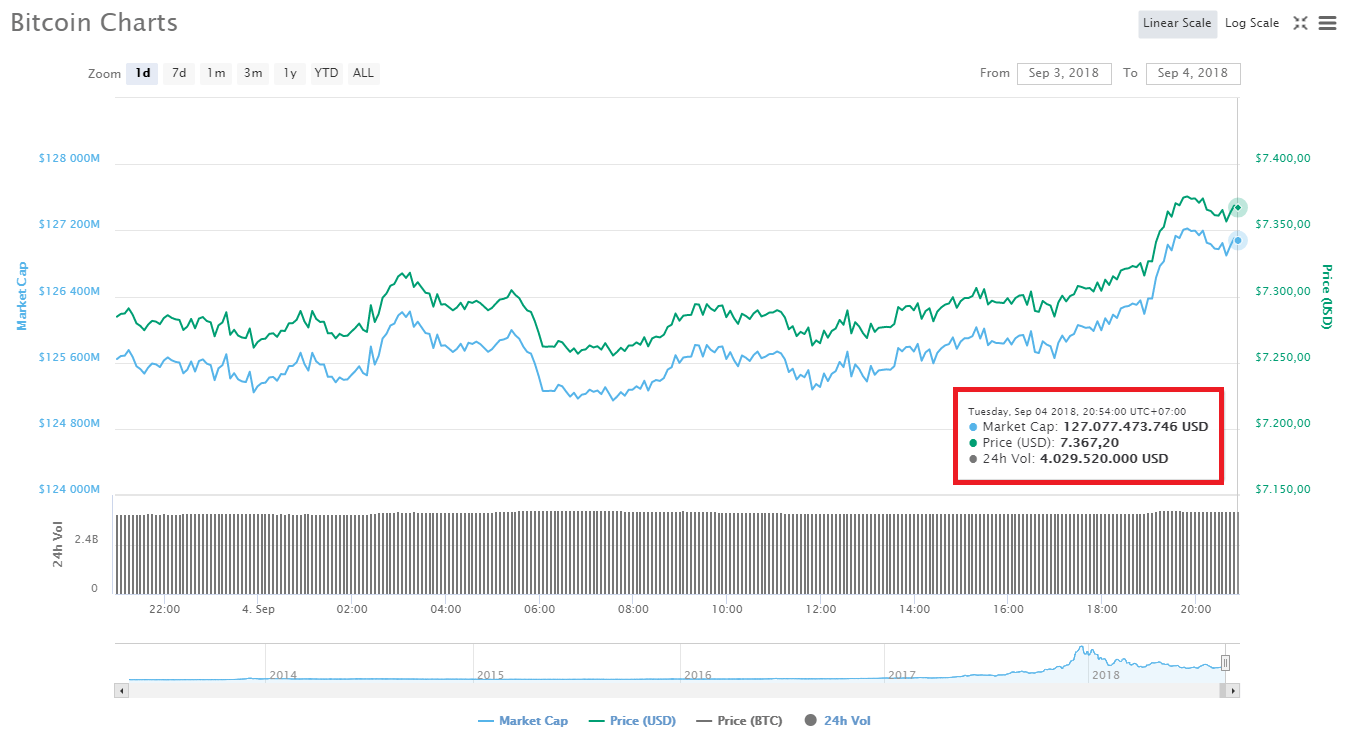1348x734 pixels.
Task: Click the 12:00 time axis label
Action: click(821, 609)
